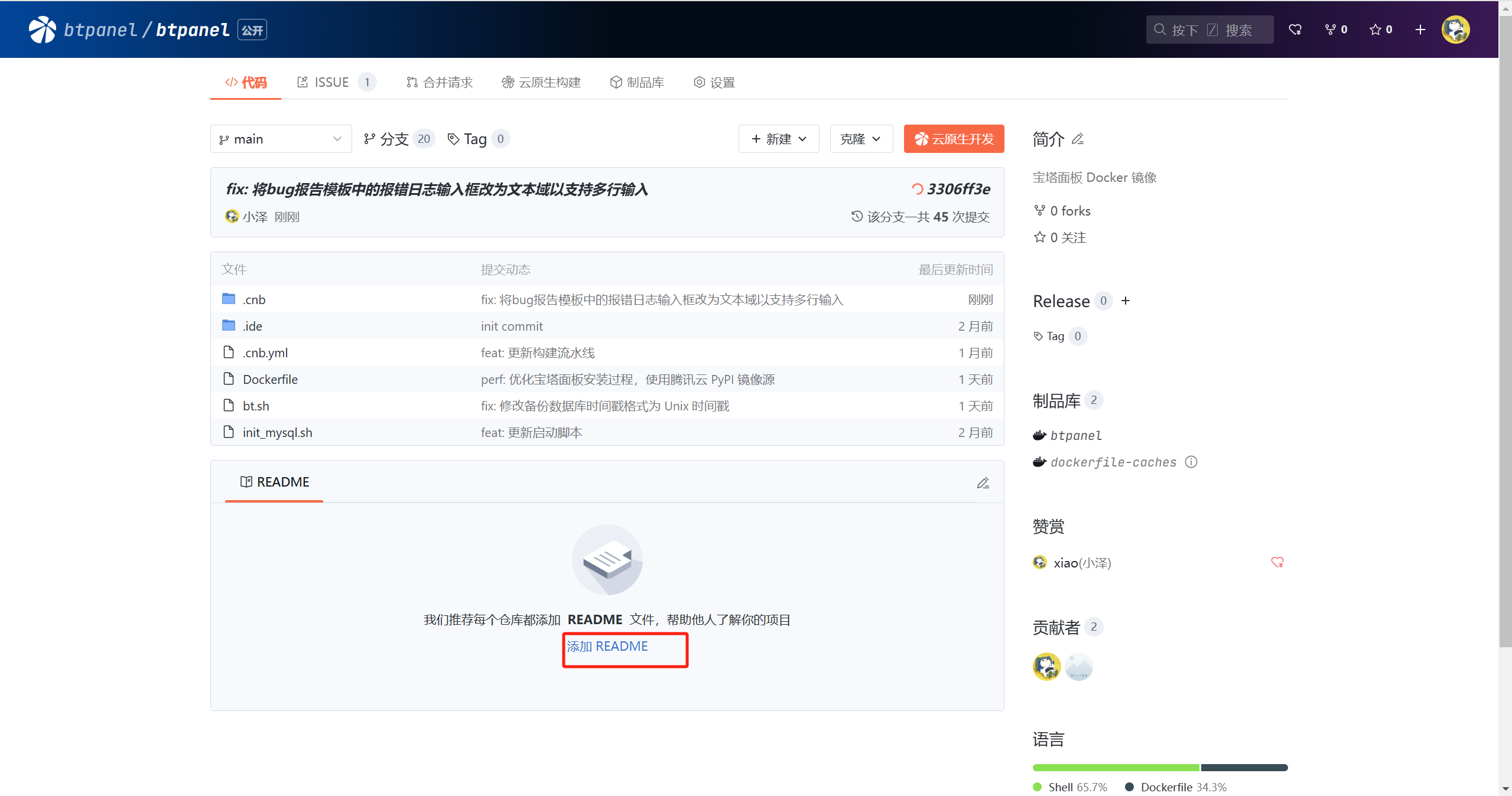
Task: Click the plus icon in top bar
Action: click(1420, 30)
